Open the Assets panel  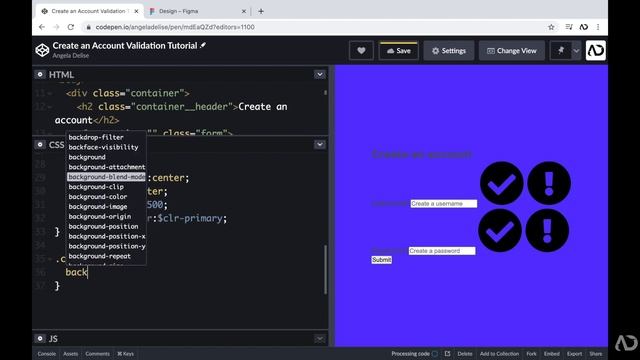point(71,354)
